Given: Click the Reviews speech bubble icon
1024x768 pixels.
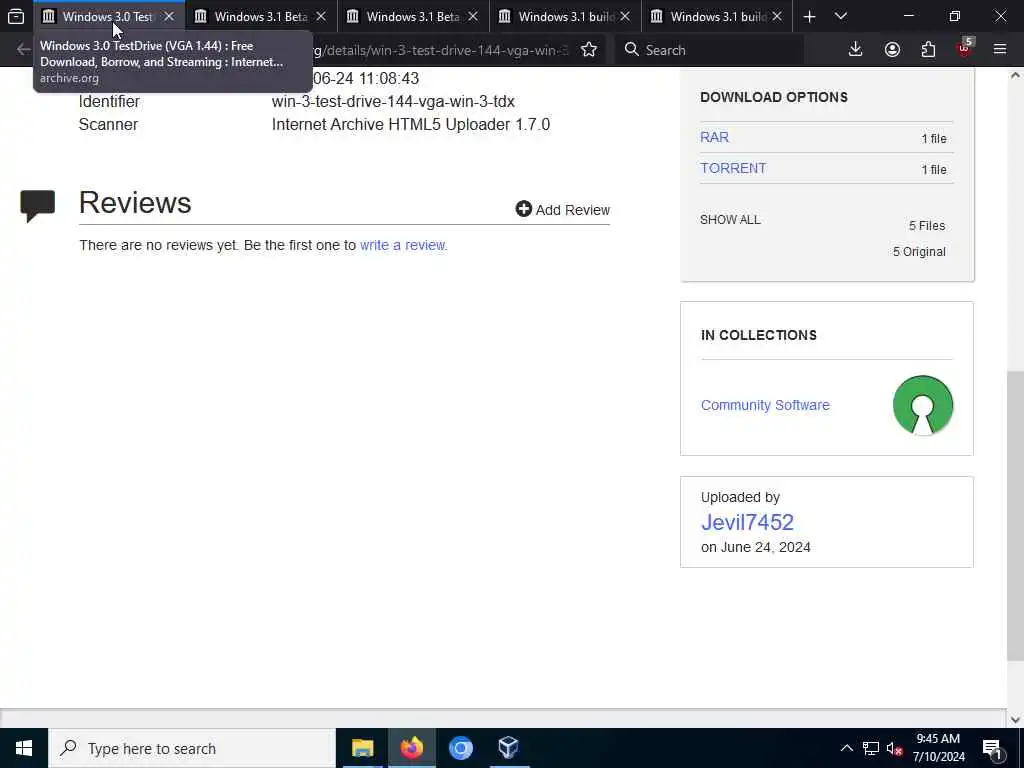Looking at the screenshot, I should (x=38, y=206).
